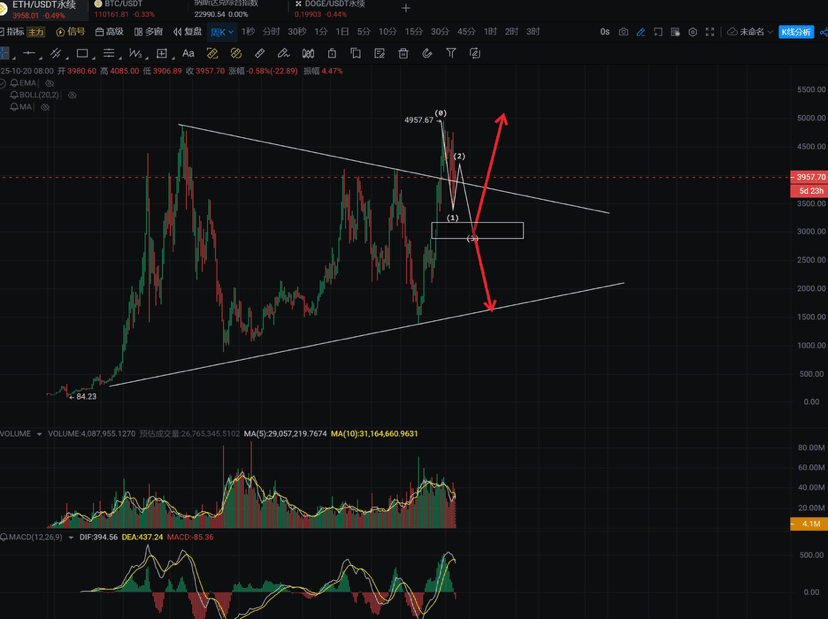Toggle MA indicator visibility eye
Viewport: 828px width, 619px height.
pos(46,105)
